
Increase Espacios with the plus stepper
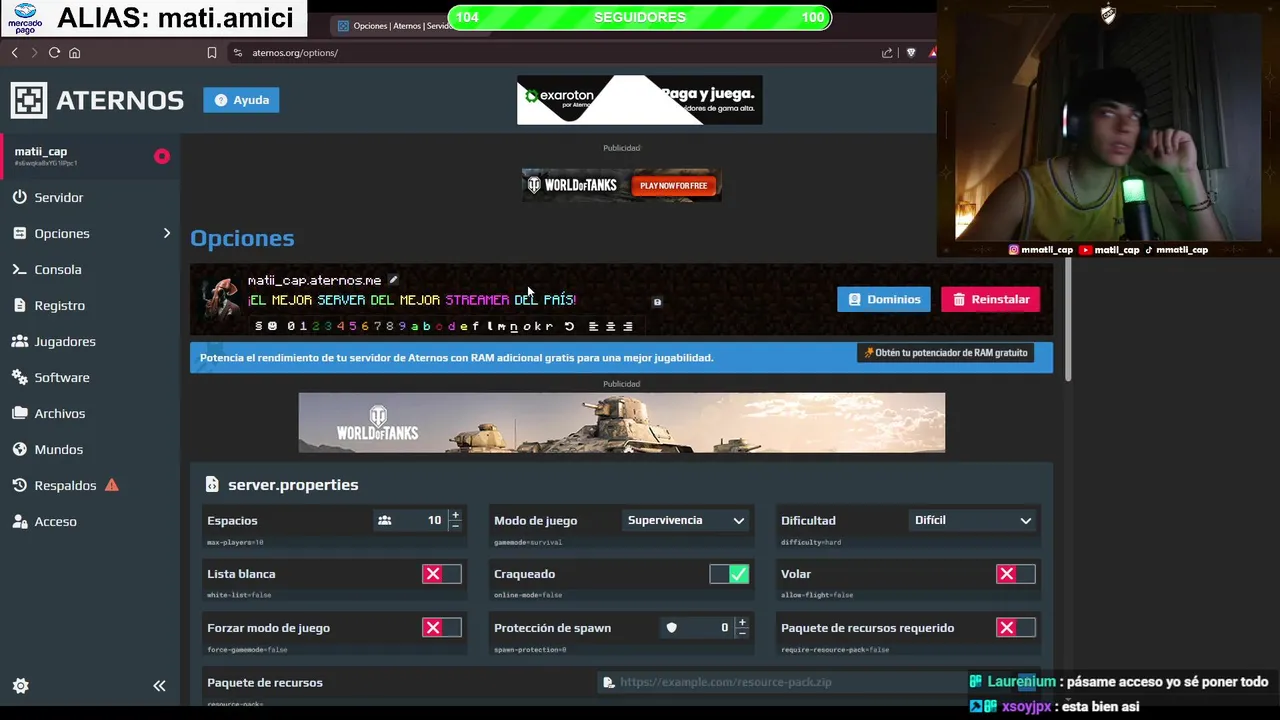pyautogui.click(x=455, y=515)
